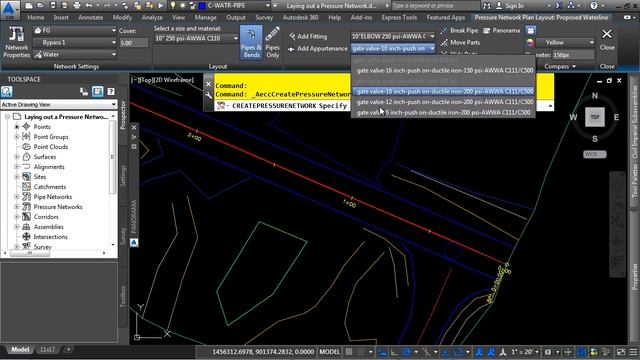Toggle MODEL space status button
Screen dimensions: 640x360
329,352
